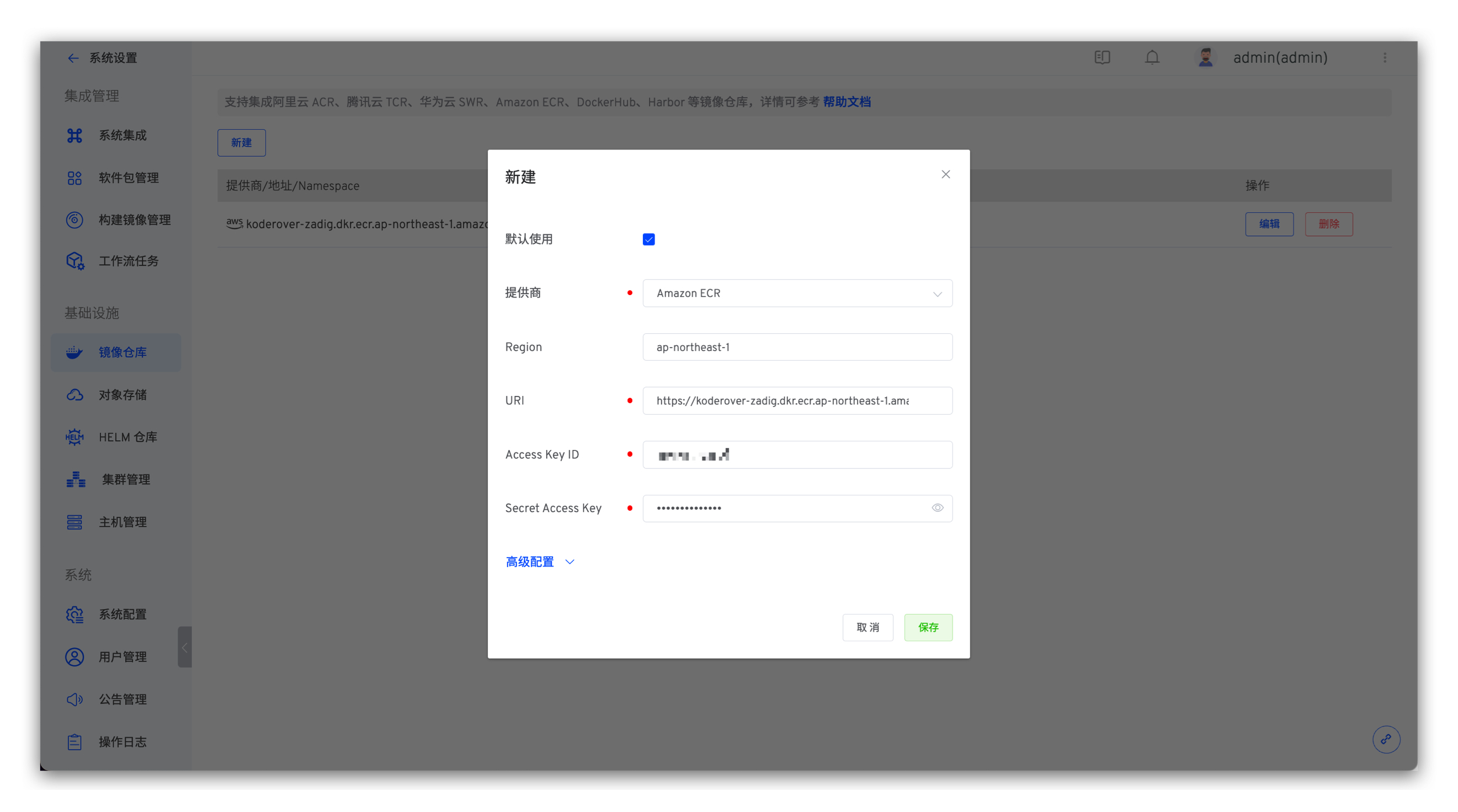Open the 提供商 Amazon ECR dropdown
The image size is (1458, 812).
(797, 293)
